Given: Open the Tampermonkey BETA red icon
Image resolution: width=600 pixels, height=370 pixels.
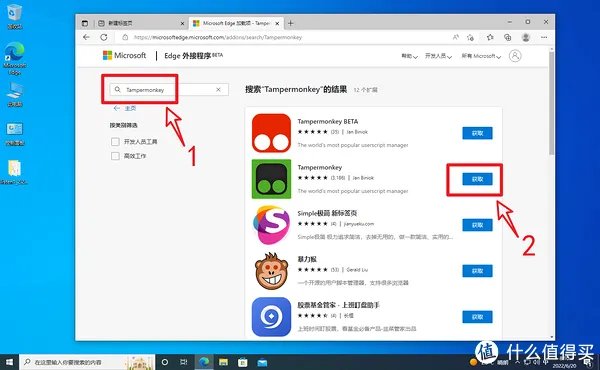Looking at the screenshot, I should tap(271, 133).
